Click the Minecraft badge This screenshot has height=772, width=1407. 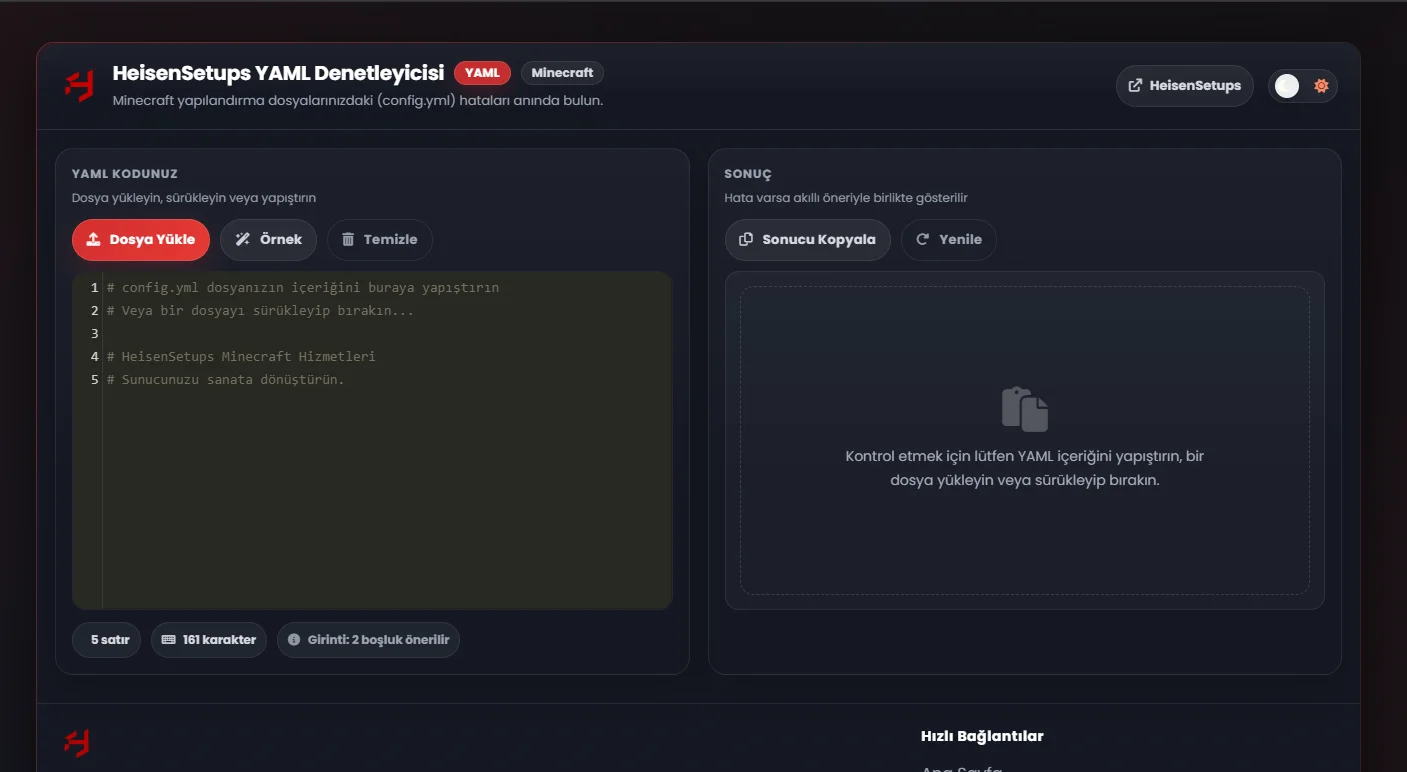(562, 73)
